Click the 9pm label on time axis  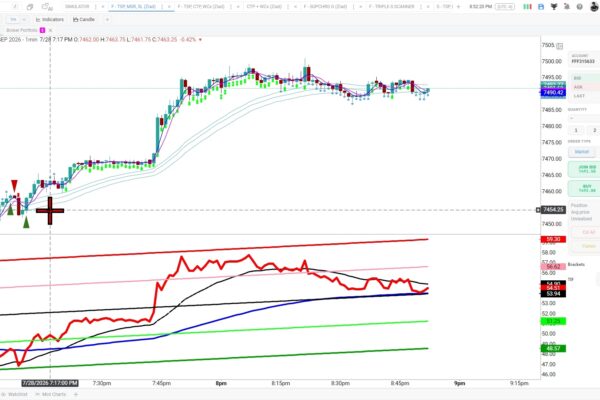click(x=460, y=383)
